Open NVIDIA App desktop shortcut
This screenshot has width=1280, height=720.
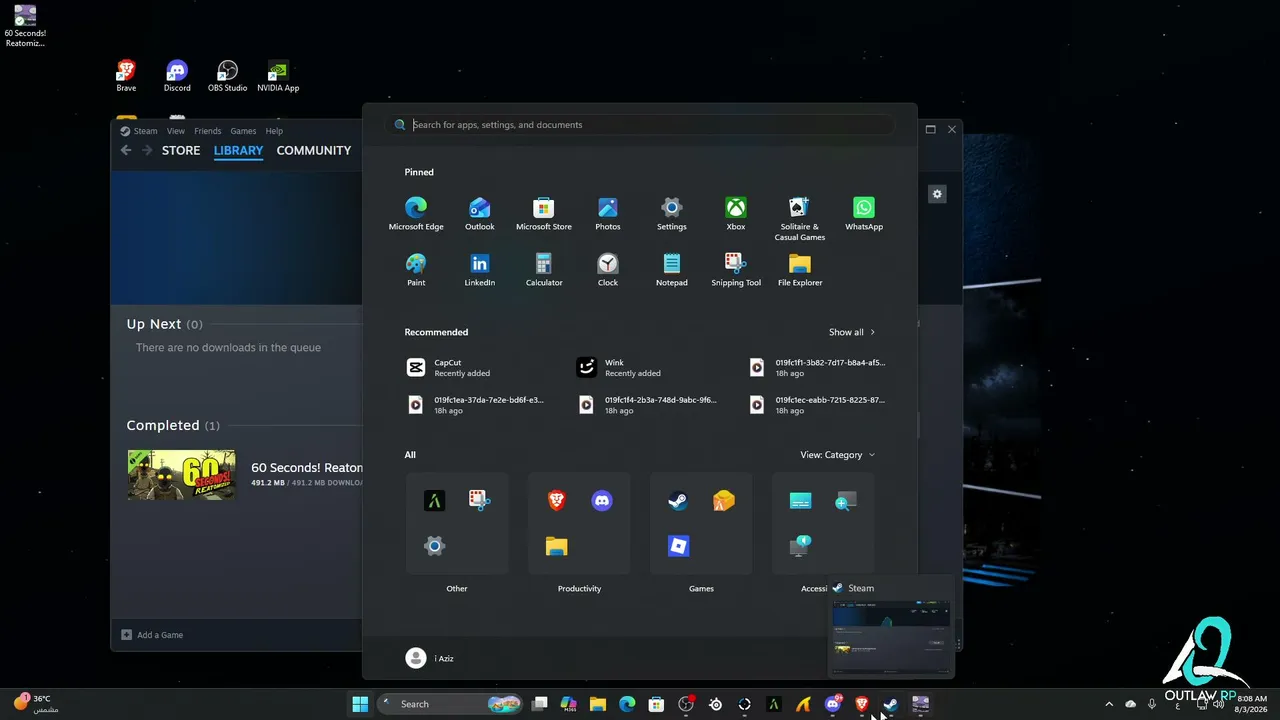(x=278, y=76)
